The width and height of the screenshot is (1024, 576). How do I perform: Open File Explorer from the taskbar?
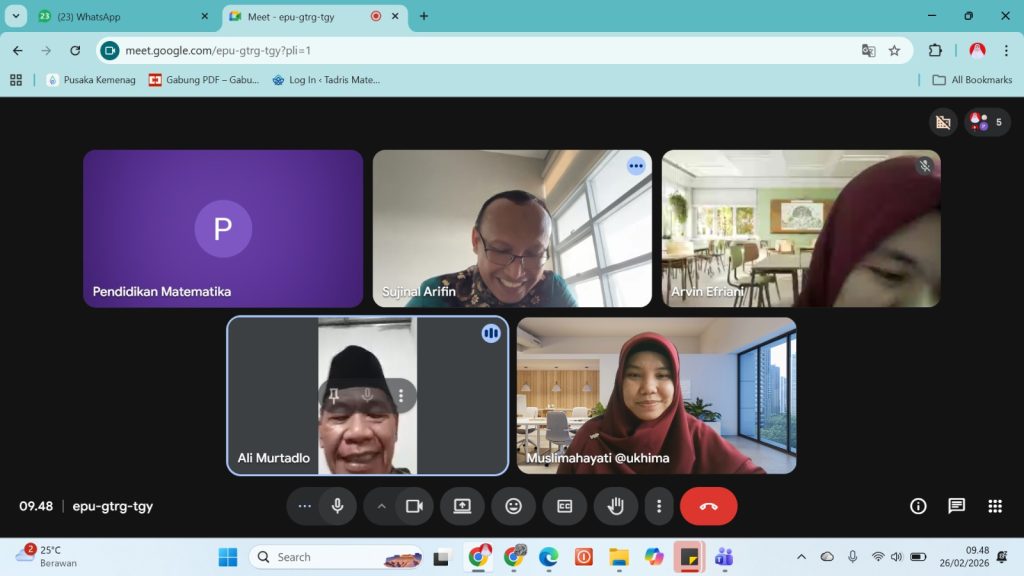pyautogui.click(x=619, y=557)
